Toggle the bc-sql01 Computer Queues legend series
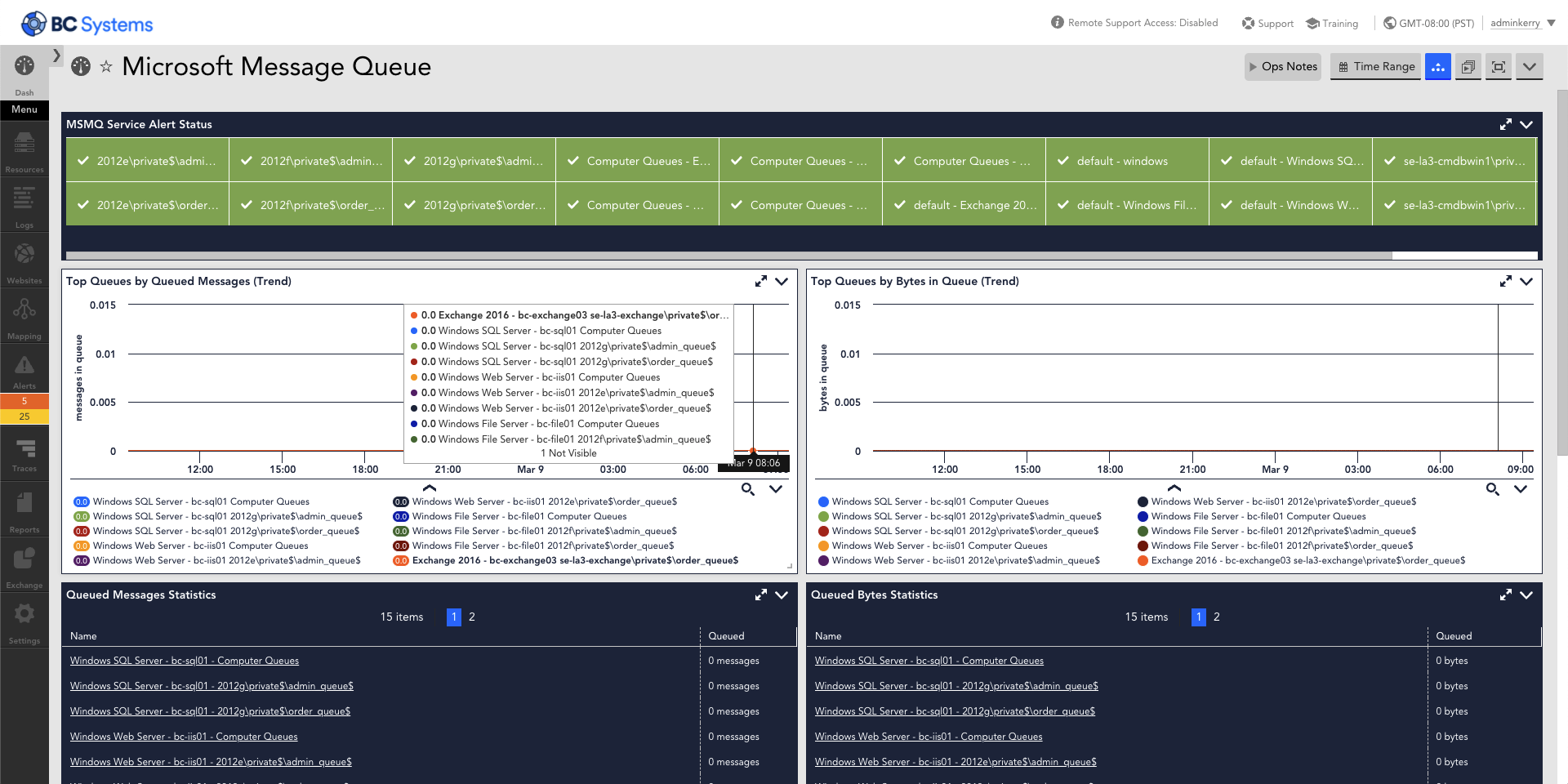Screen dimensions: 1568x784 click(200, 501)
